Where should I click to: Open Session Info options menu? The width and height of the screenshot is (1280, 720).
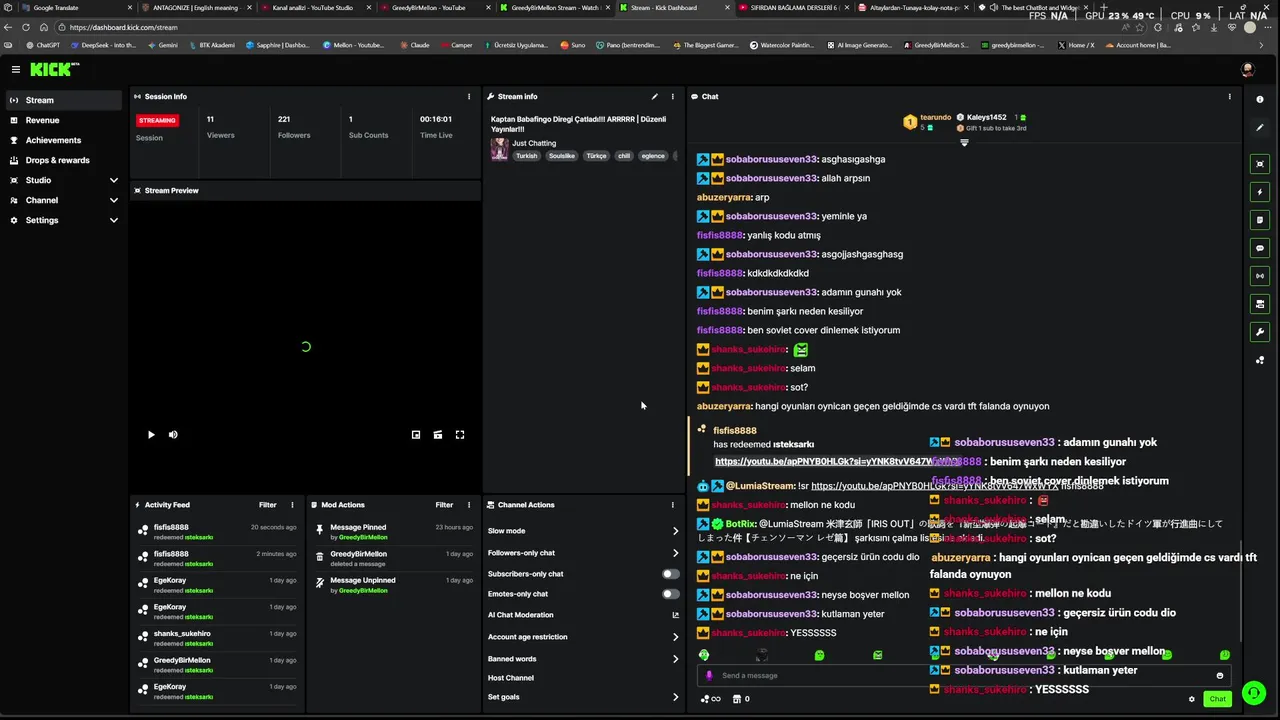point(469,97)
